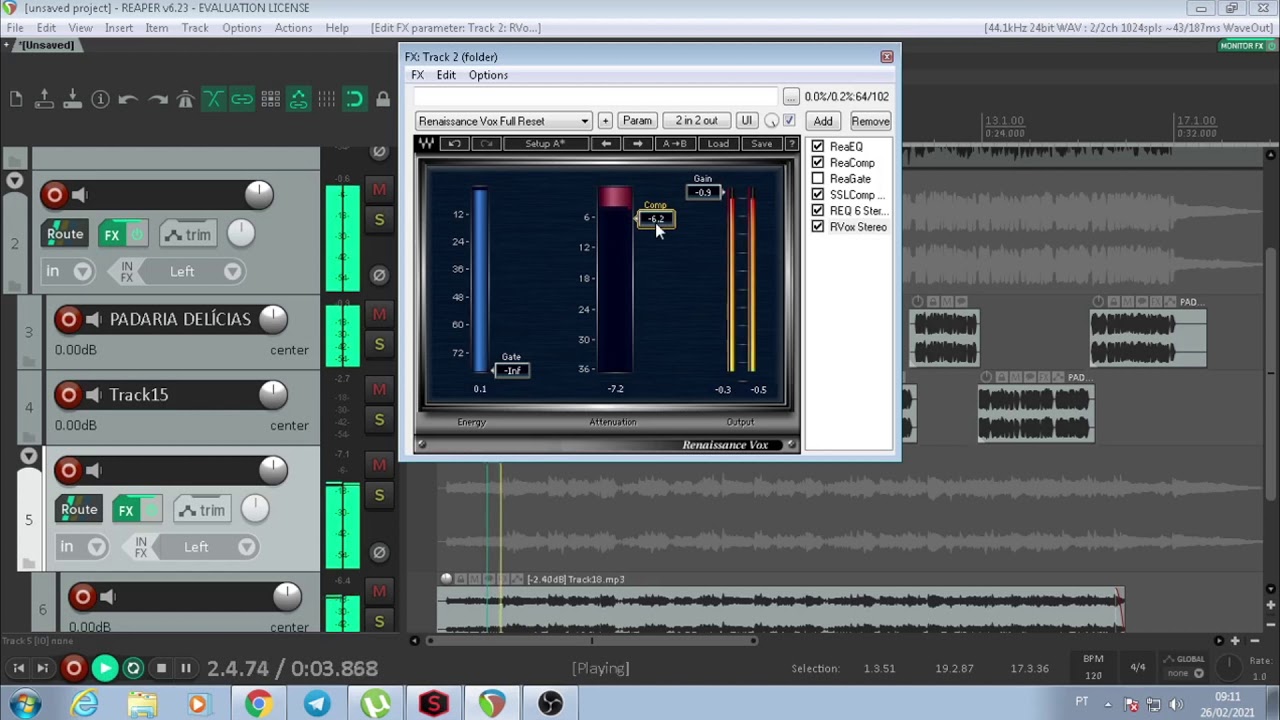Click the Waves Load button

click(718, 144)
